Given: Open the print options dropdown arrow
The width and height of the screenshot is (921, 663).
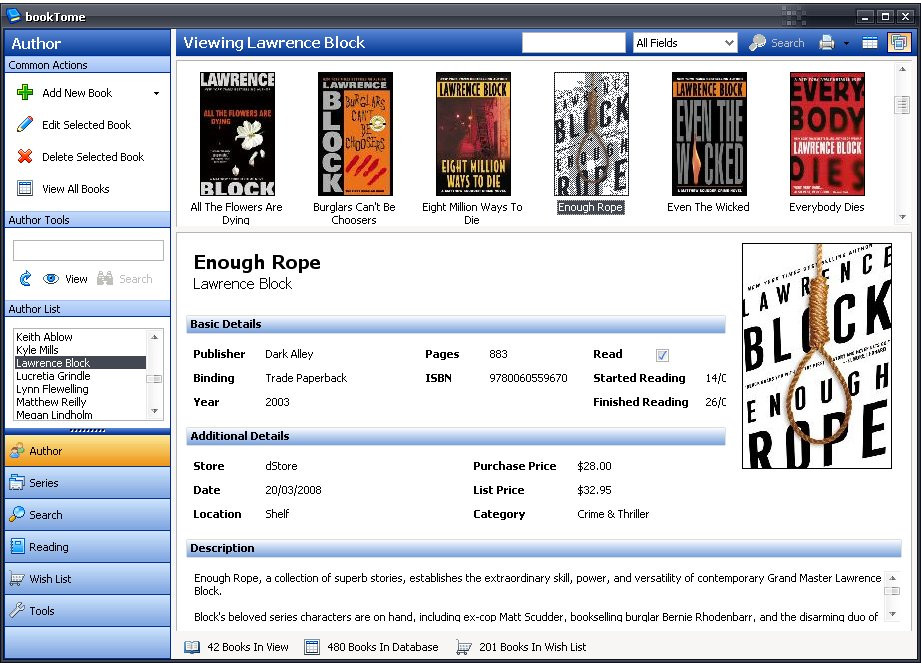Looking at the screenshot, I should [x=846, y=43].
